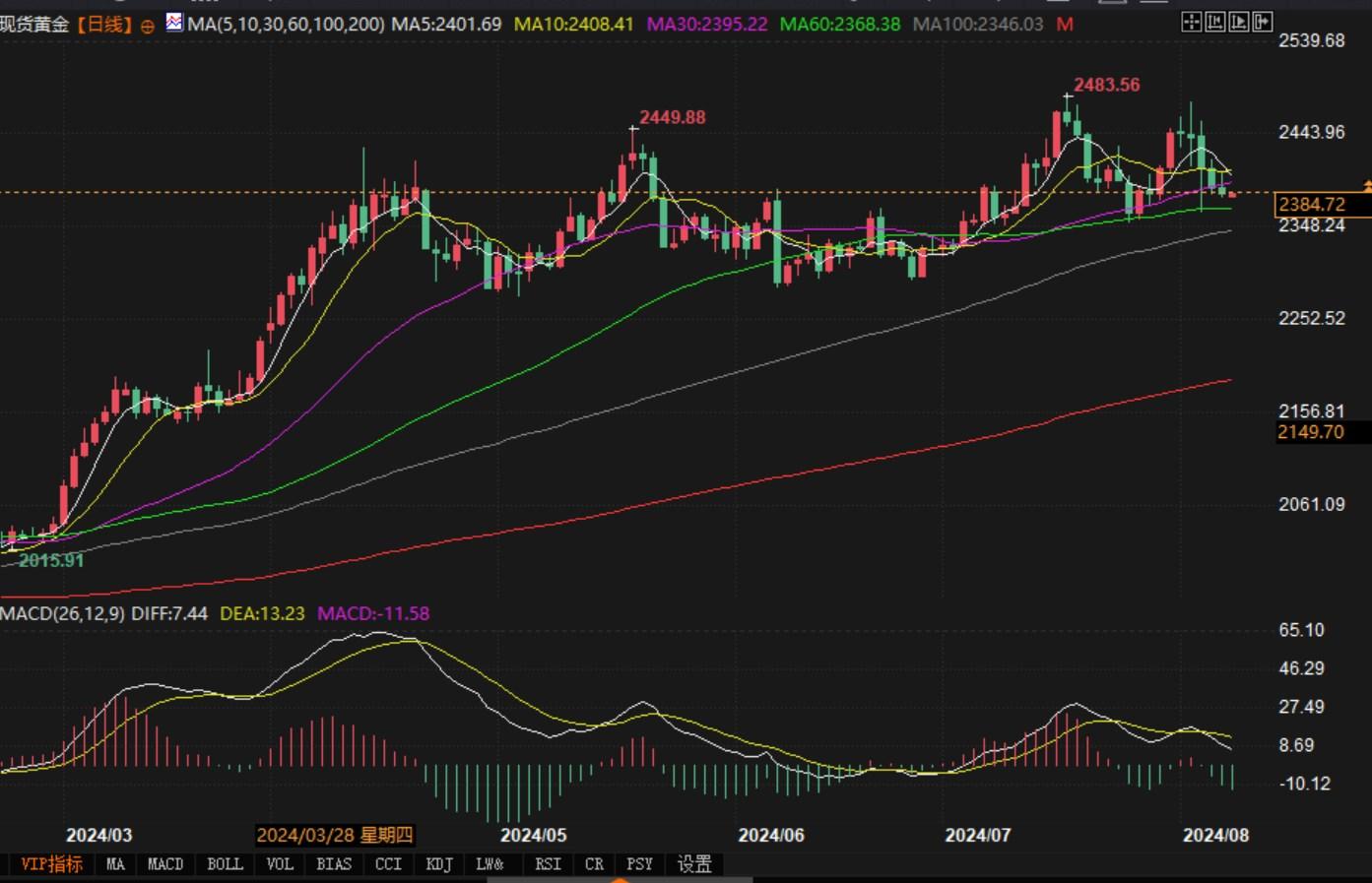The width and height of the screenshot is (1372, 883).
Task: Click the orange circle icon beside 日线
Action: pyautogui.click(x=148, y=27)
